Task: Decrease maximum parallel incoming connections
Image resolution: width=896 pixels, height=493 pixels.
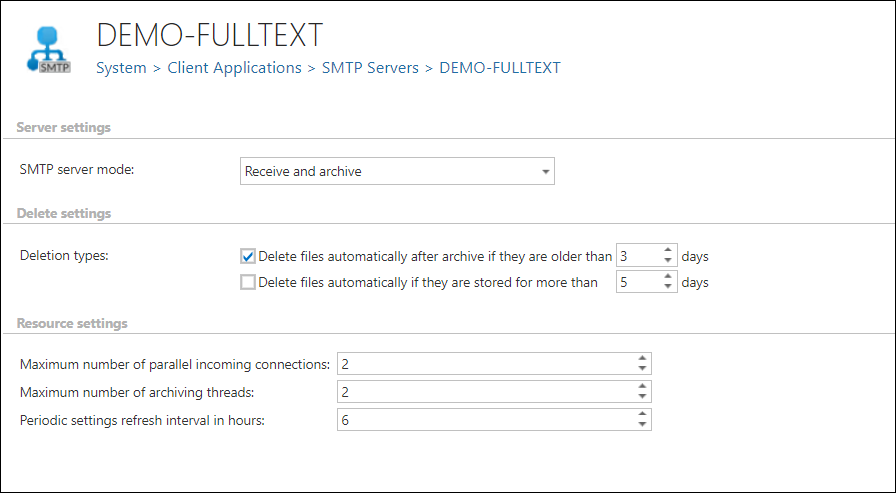Action: point(642,369)
